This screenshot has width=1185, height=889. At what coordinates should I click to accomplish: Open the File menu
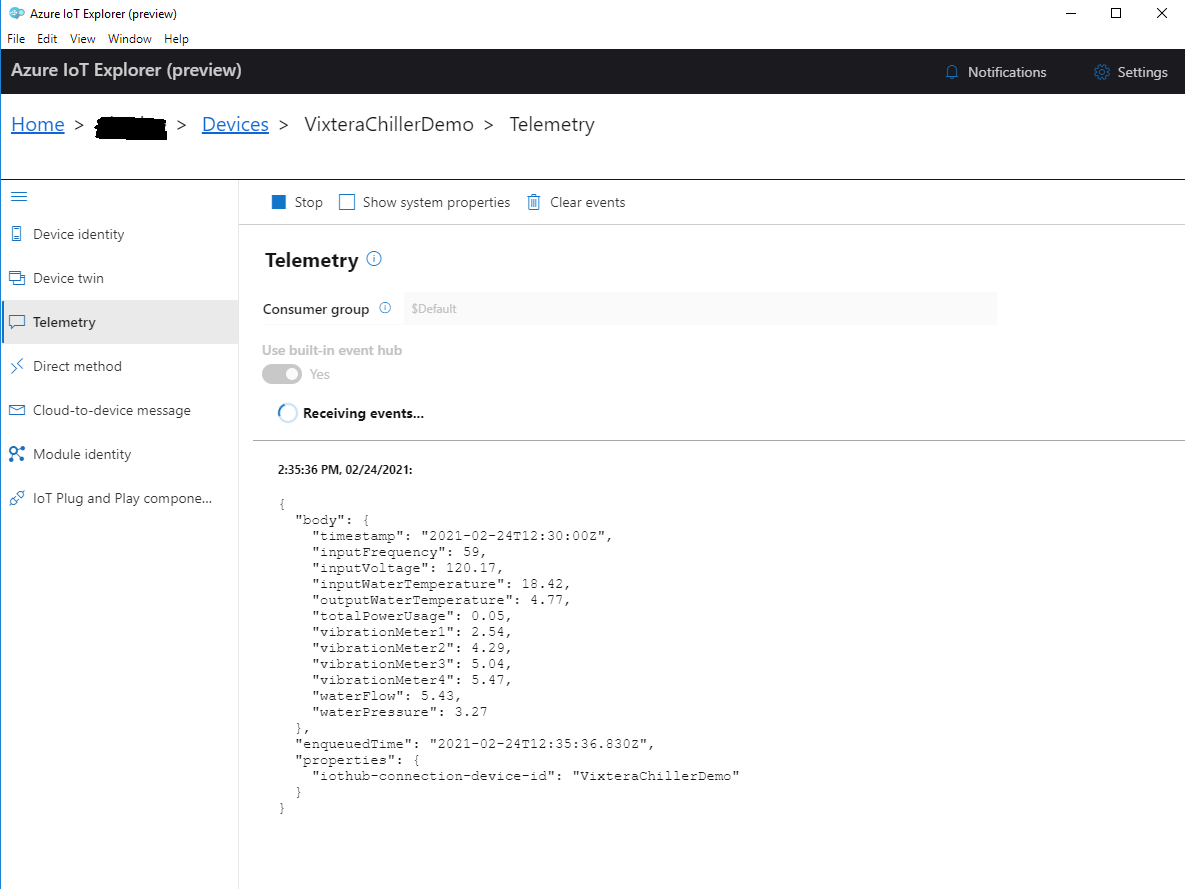point(16,39)
